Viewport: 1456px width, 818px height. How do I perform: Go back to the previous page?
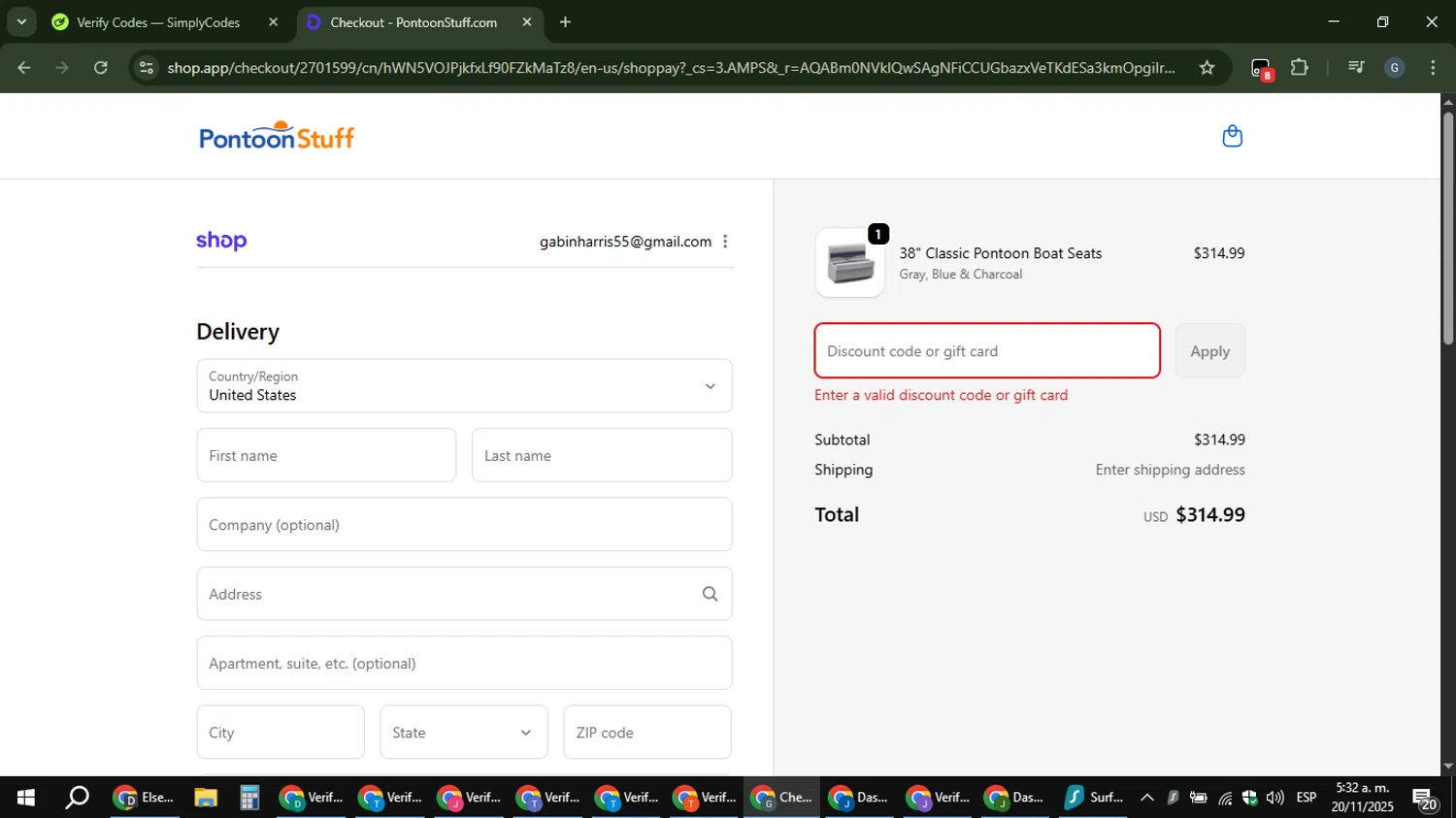click(24, 68)
